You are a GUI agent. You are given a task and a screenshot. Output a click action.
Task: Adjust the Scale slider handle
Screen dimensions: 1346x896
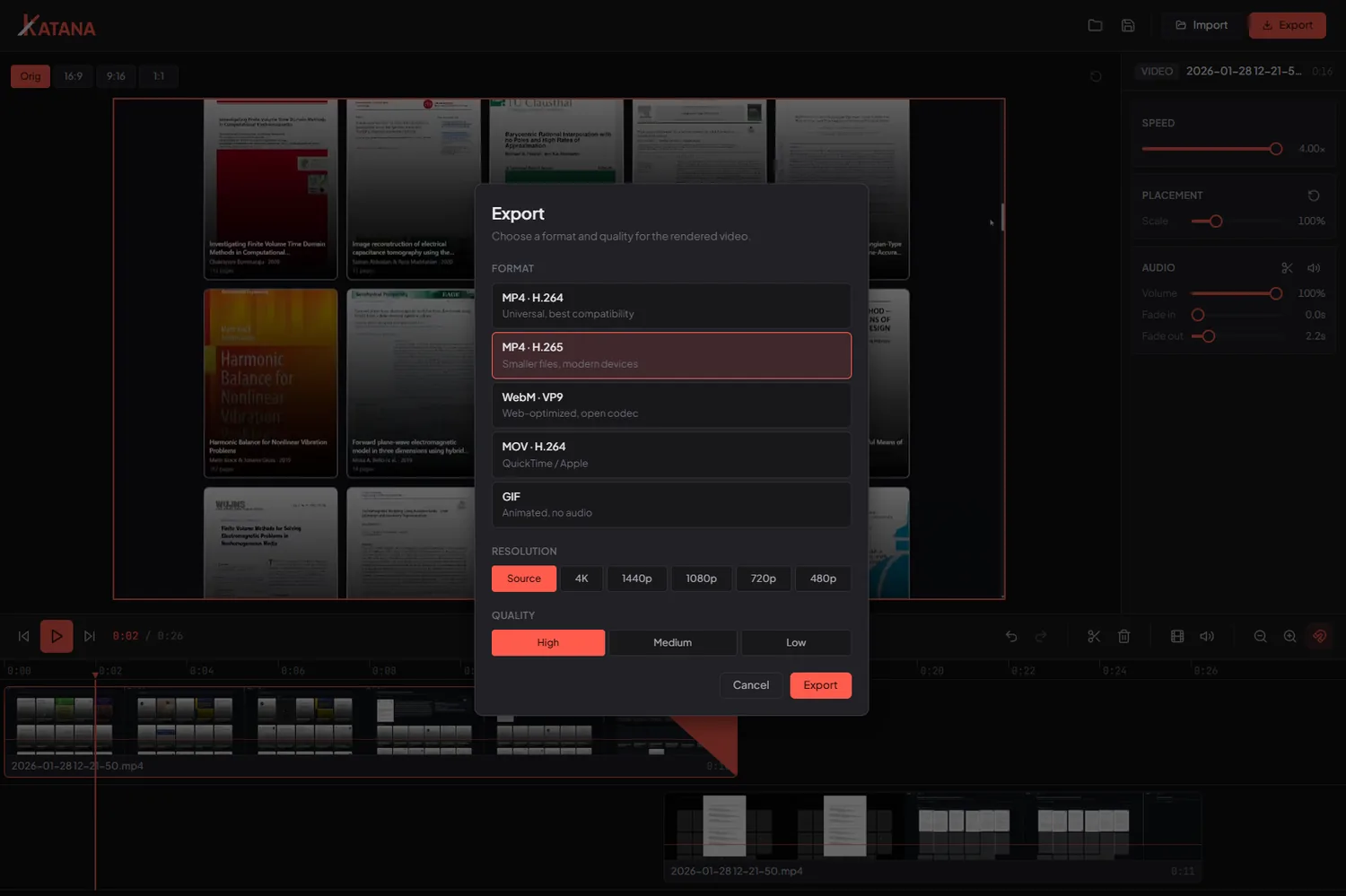(1216, 222)
